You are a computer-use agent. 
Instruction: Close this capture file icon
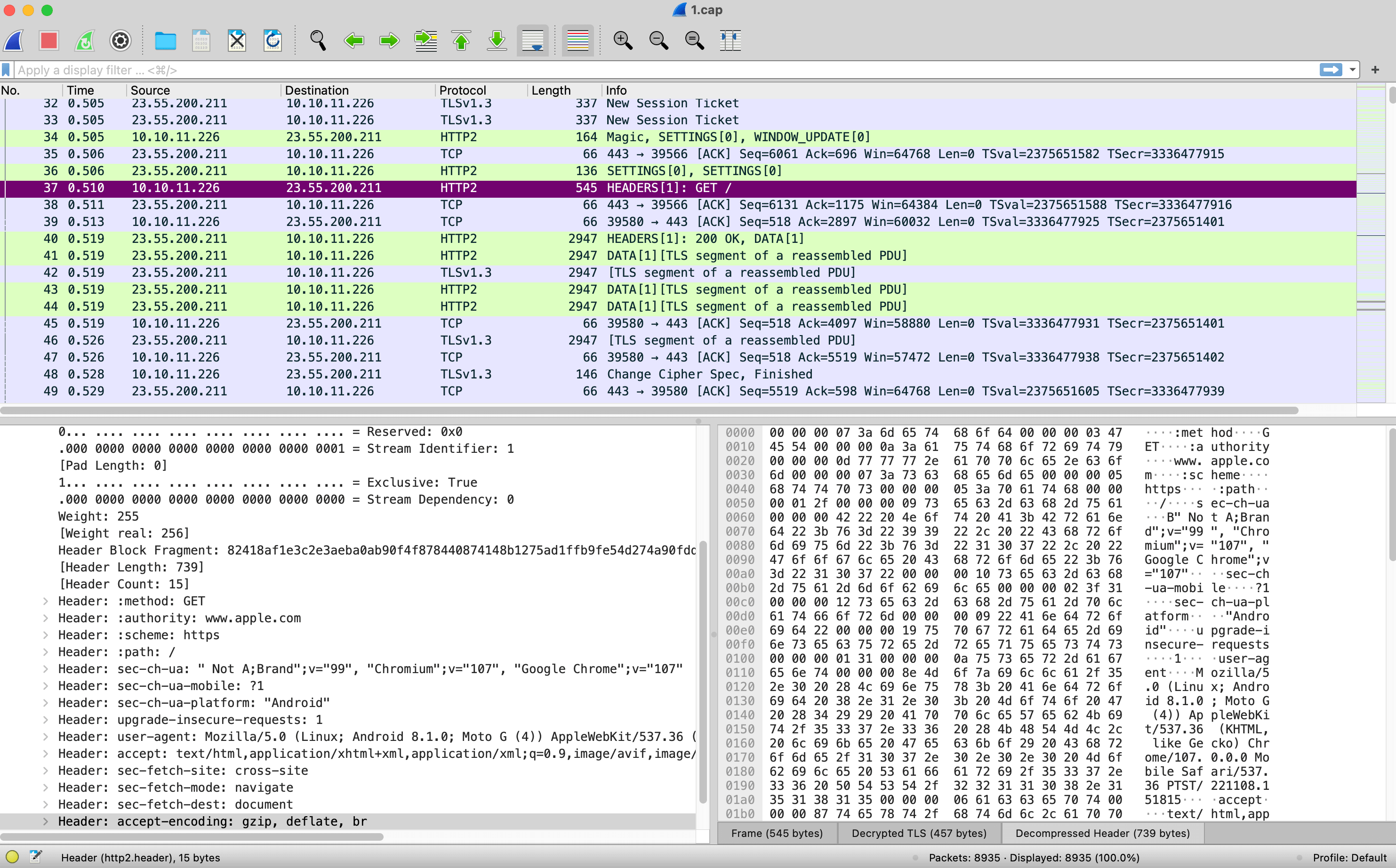pos(236,41)
